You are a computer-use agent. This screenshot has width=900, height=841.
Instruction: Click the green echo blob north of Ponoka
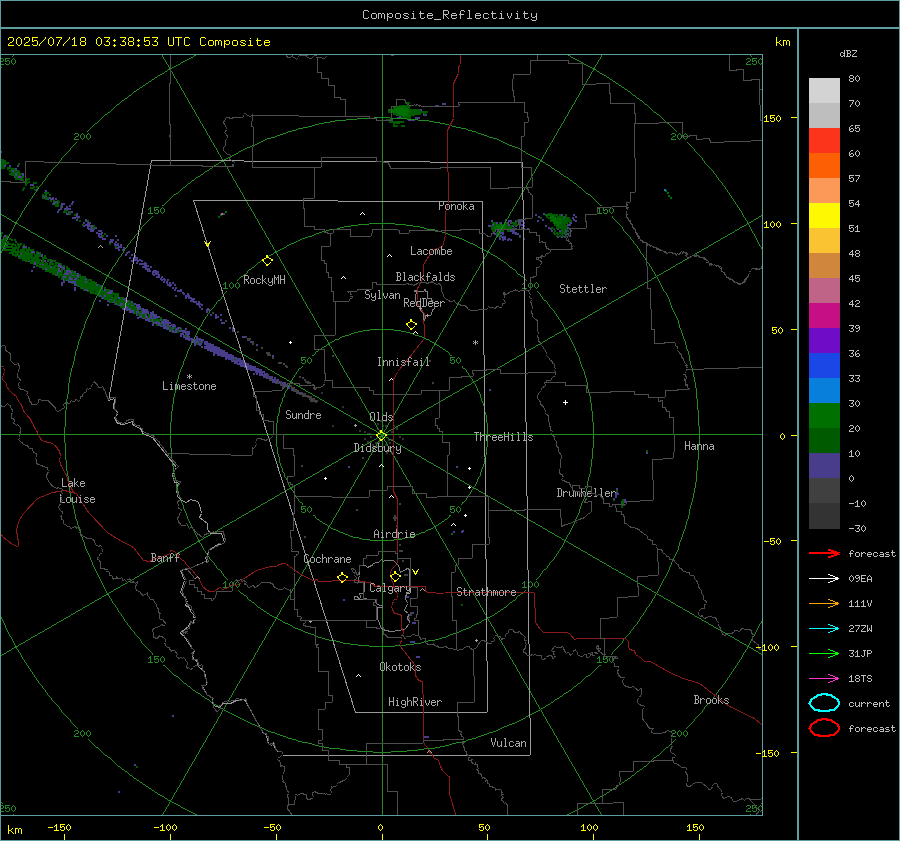coord(406,111)
